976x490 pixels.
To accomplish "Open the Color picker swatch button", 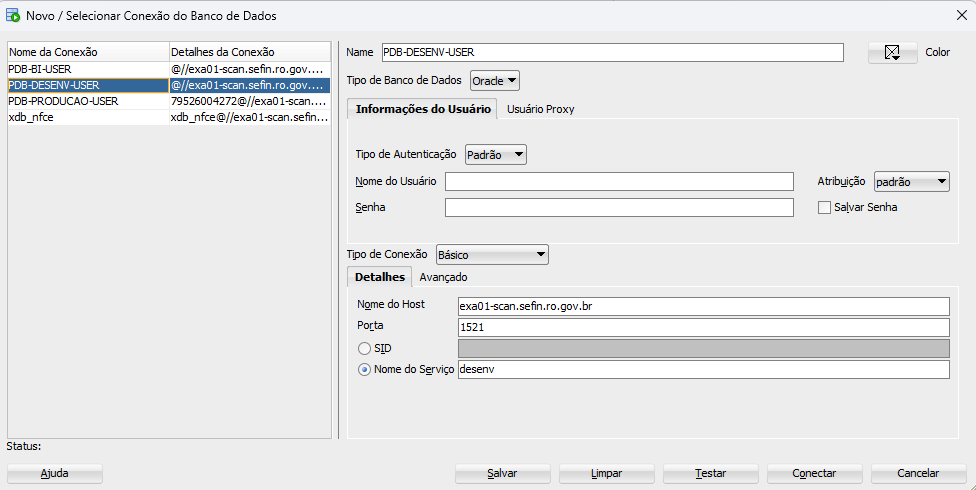I will click(x=892, y=53).
